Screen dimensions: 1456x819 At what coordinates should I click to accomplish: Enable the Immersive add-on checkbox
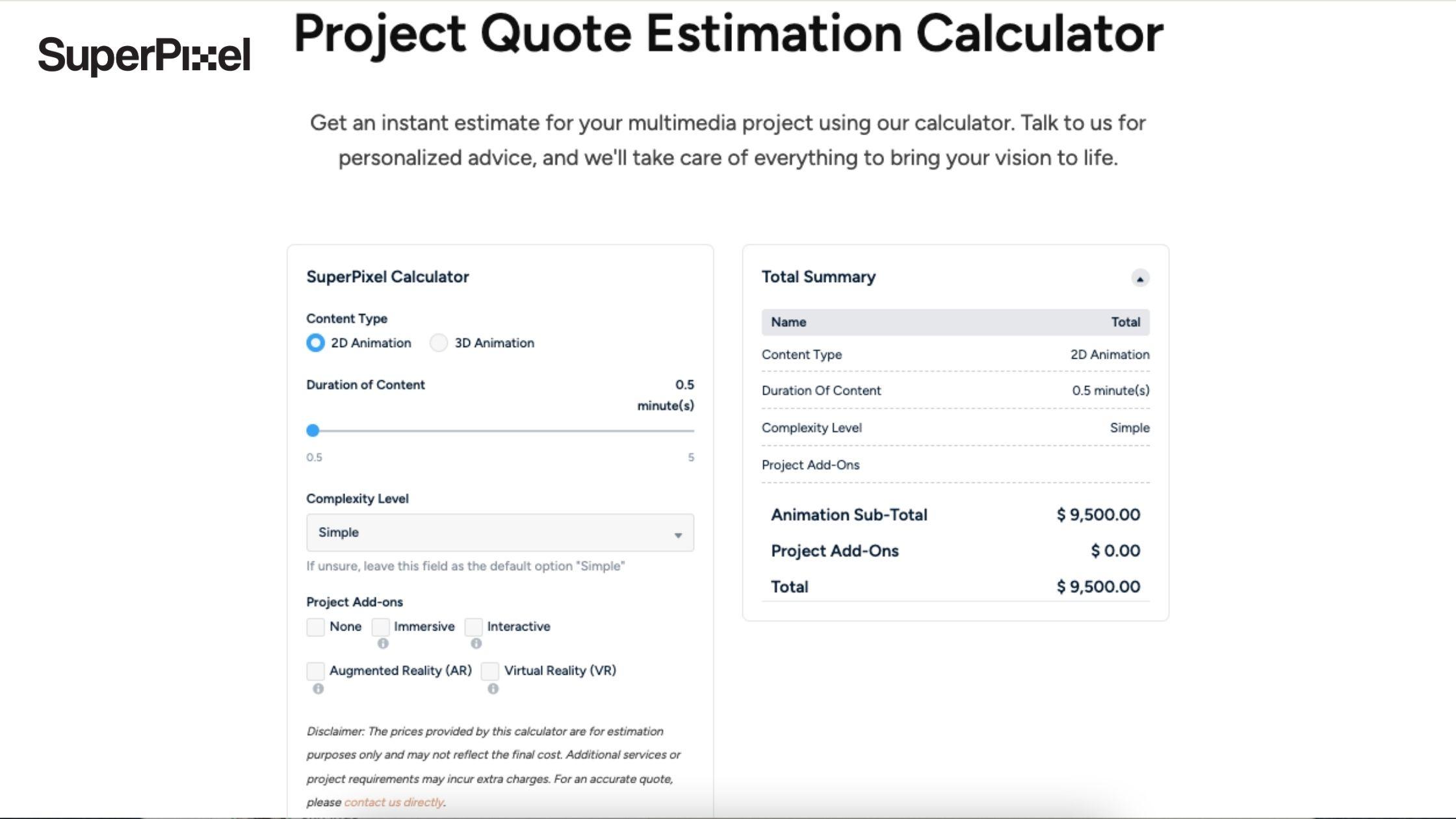click(381, 627)
